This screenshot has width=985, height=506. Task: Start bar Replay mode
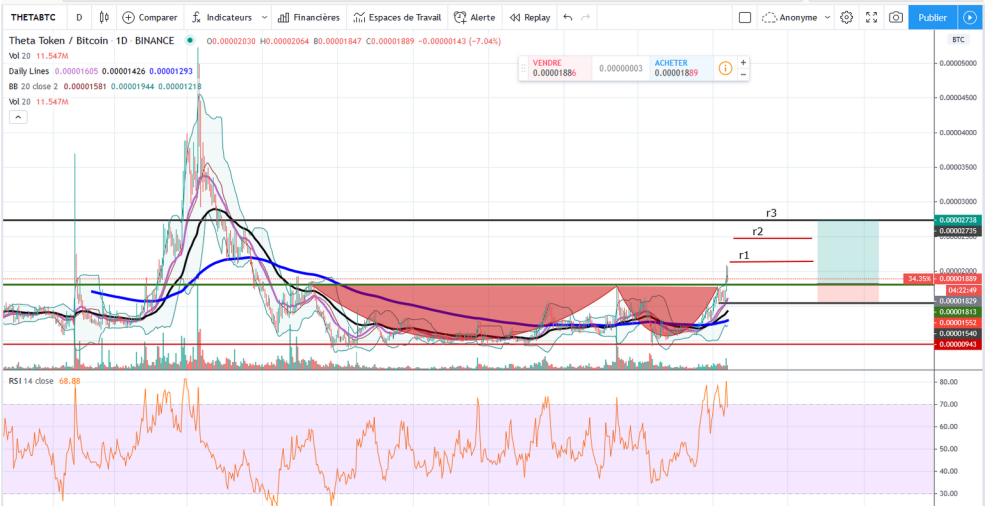[530, 18]
